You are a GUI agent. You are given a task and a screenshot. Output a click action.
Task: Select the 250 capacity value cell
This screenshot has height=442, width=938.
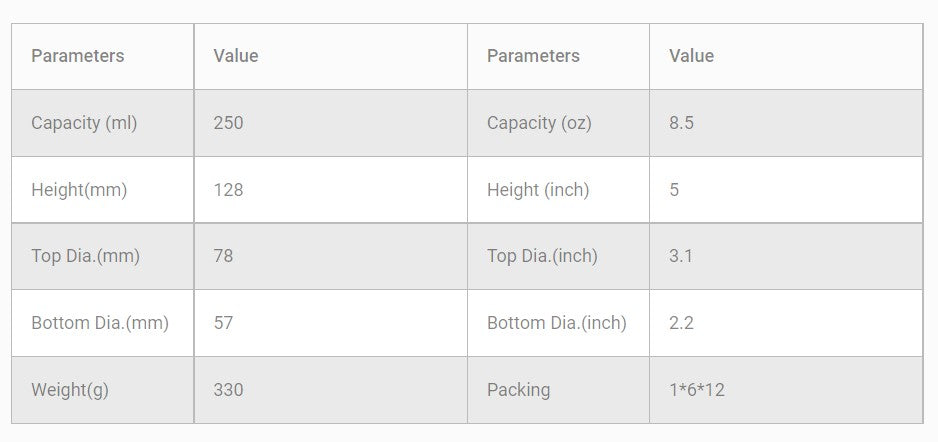pyautogui.click(x=228, y=123)
